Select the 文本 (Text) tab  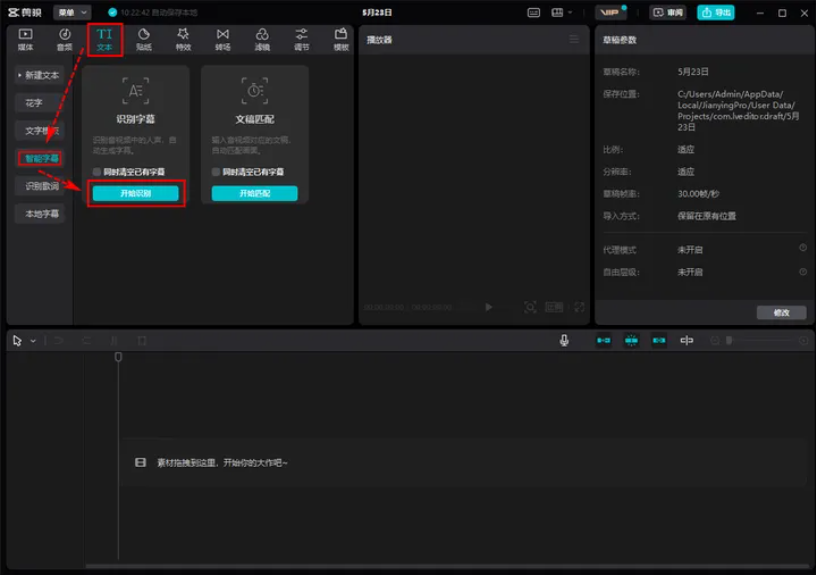(104, 39)
